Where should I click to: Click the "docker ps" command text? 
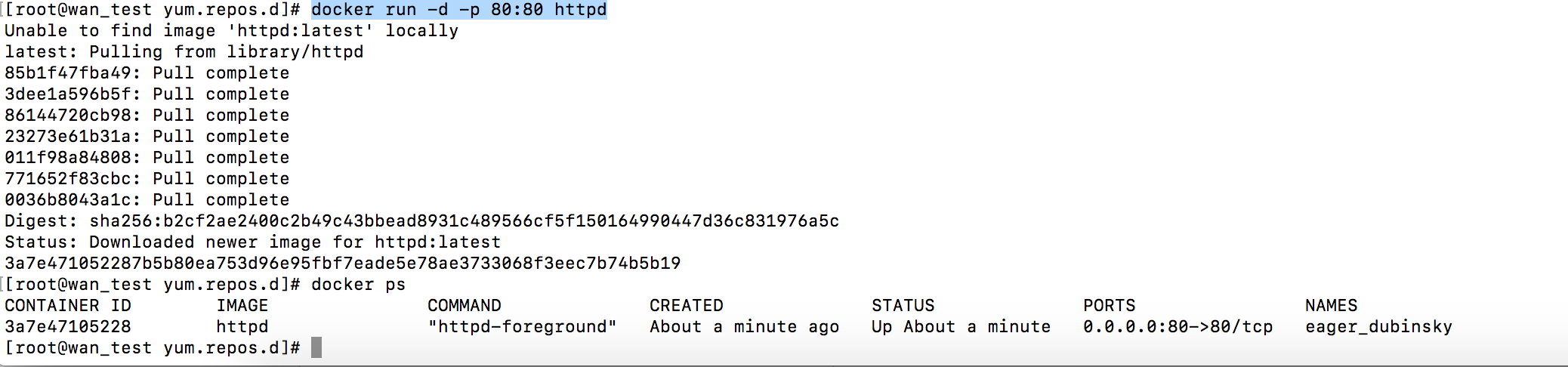(x=358, y=285)
